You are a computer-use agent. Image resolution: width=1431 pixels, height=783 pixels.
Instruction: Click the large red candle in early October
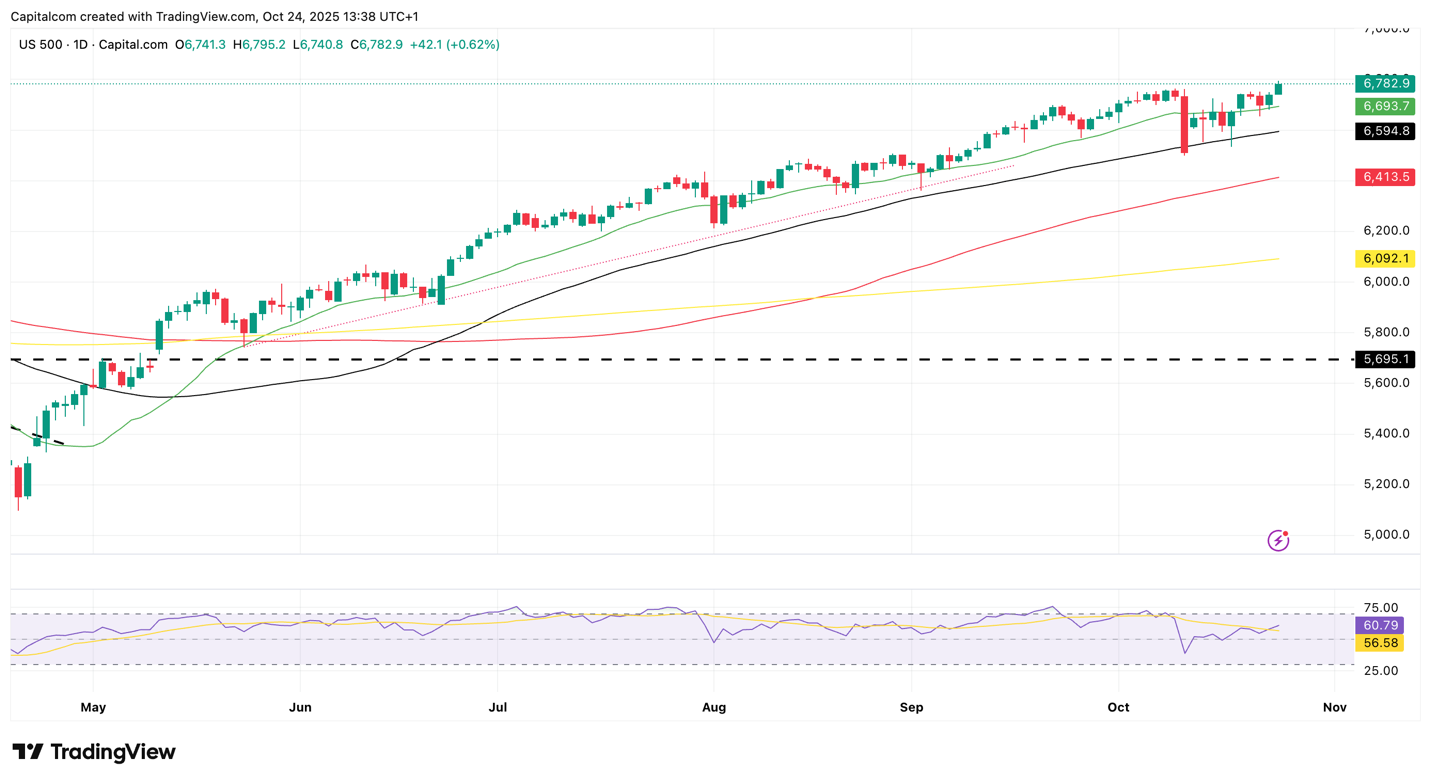(1184, 123)
